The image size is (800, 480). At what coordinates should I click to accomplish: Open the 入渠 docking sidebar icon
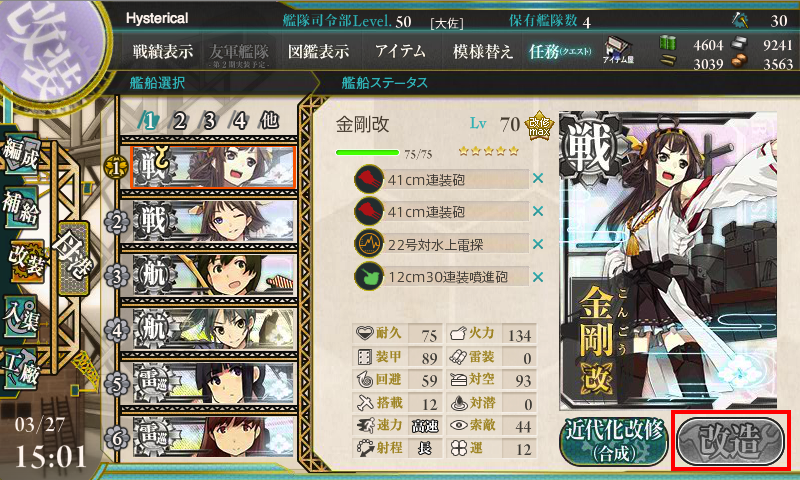[x=20, y=317]
